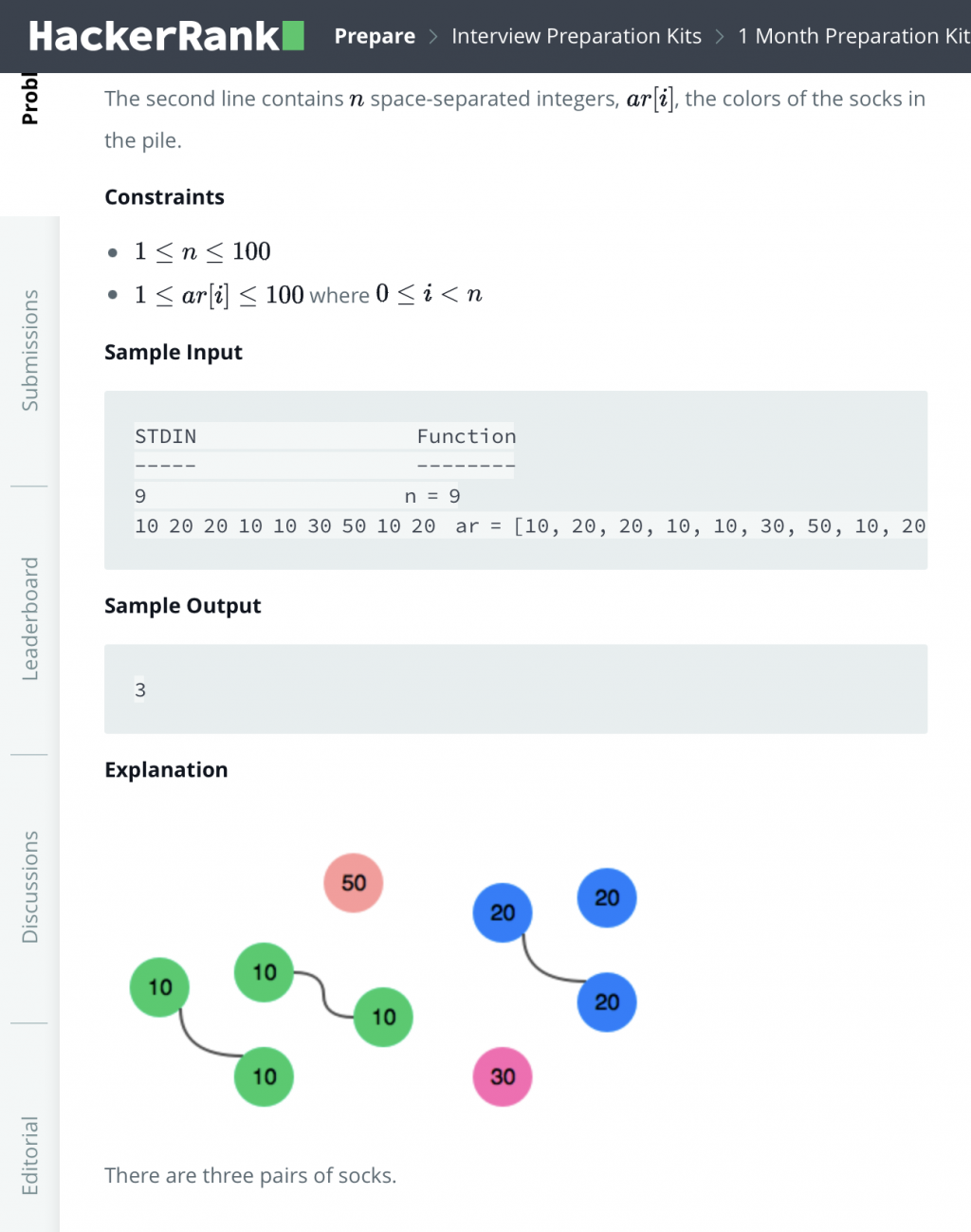This screenshot has width=971, height=1232.
Task: Switch to the Editorial tab
Action: point(29,1155)
